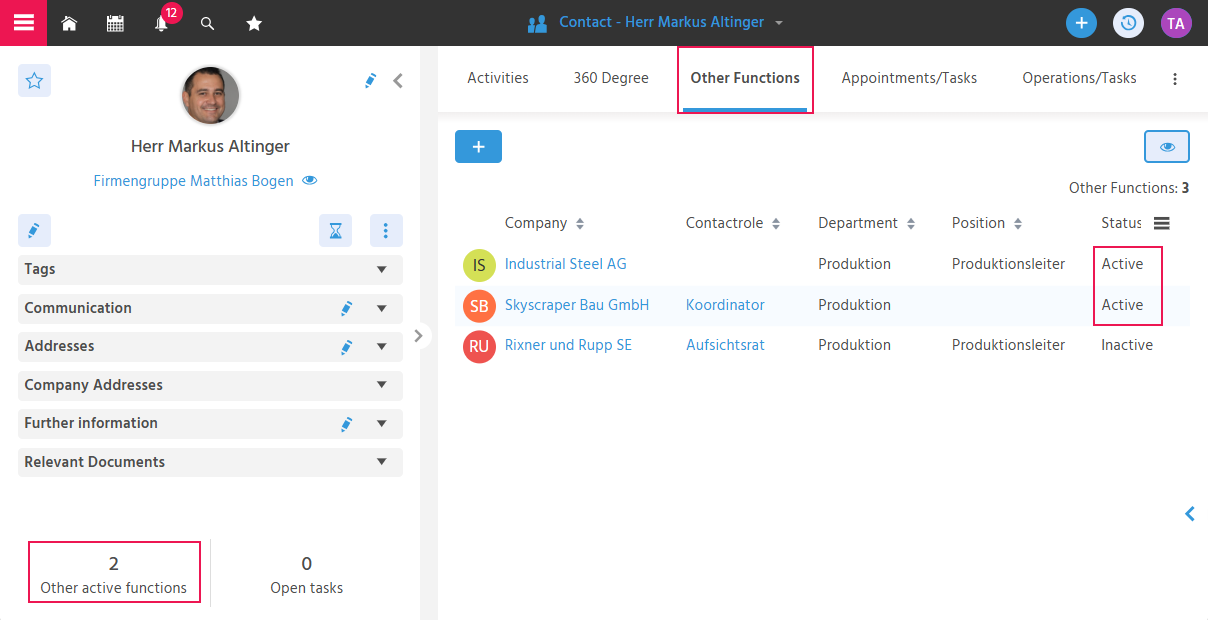Go to the home dashboard icon
This screenshot has height=620, width=1208.
tap(69, 23)
